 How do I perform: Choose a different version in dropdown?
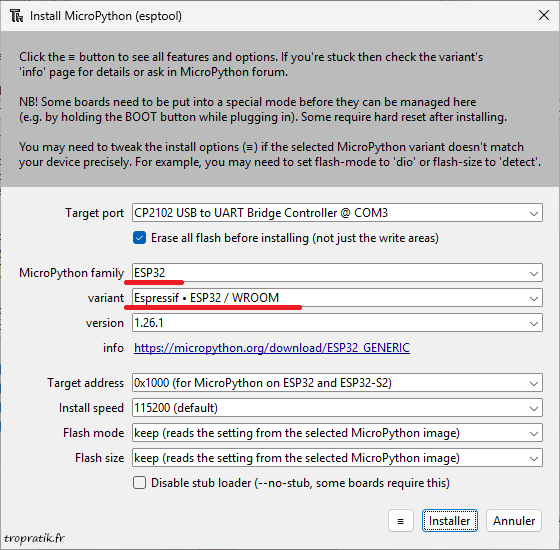pyautogui.click(x=337, y=323)
